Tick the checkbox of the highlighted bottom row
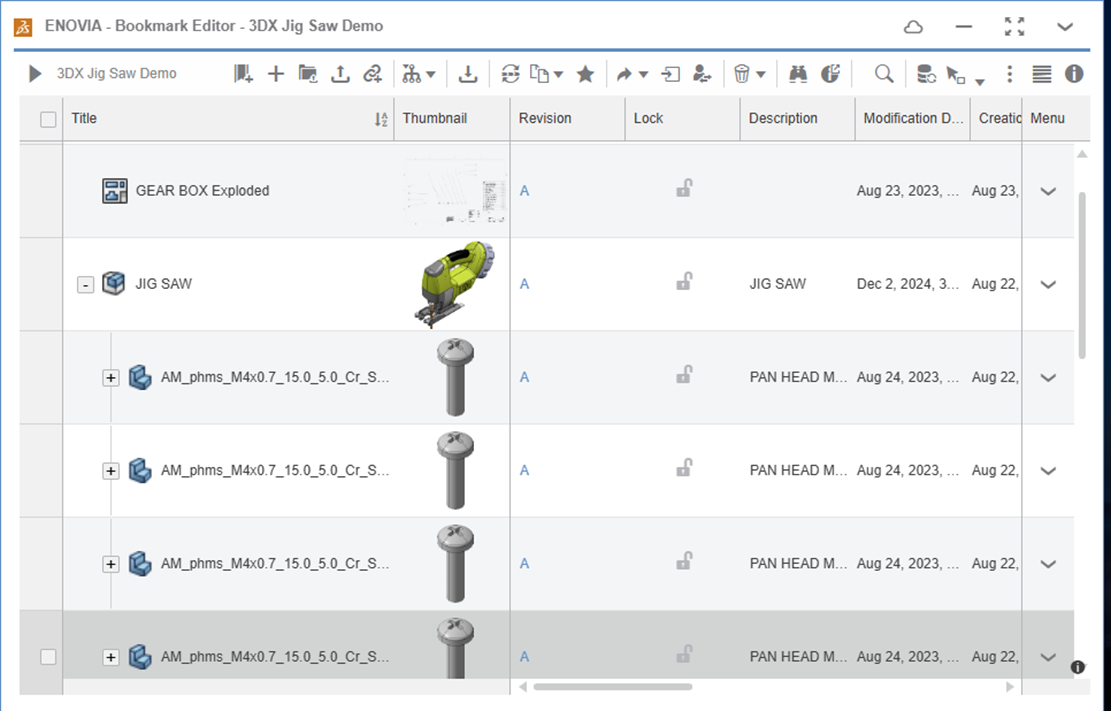This screenshot has height=711, width=1111. tap(48, 657)
